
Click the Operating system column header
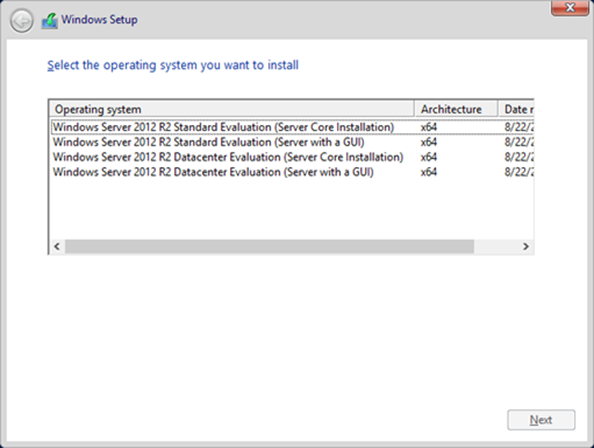click(232, 109)
